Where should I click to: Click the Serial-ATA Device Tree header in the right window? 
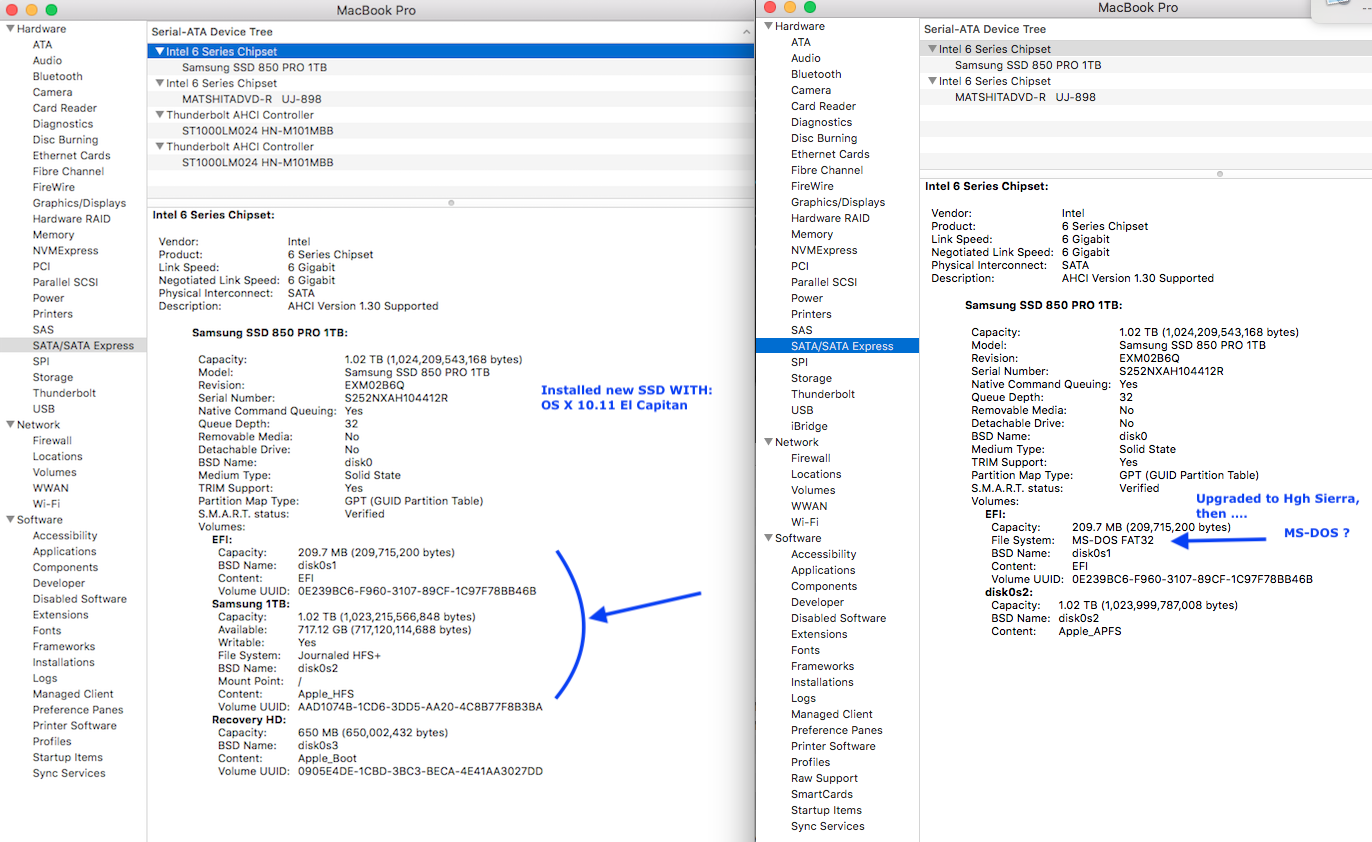pos(985,30)
